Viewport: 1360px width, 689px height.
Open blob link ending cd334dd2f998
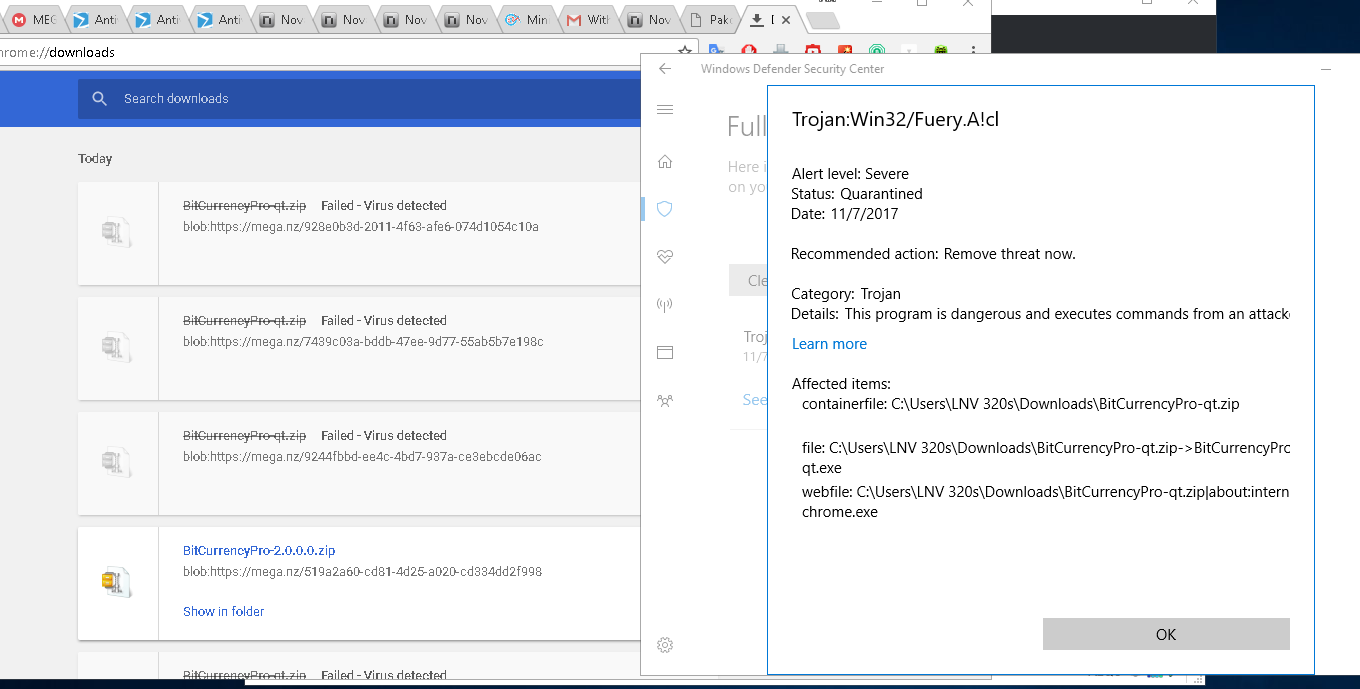click(x=362, y=572)
